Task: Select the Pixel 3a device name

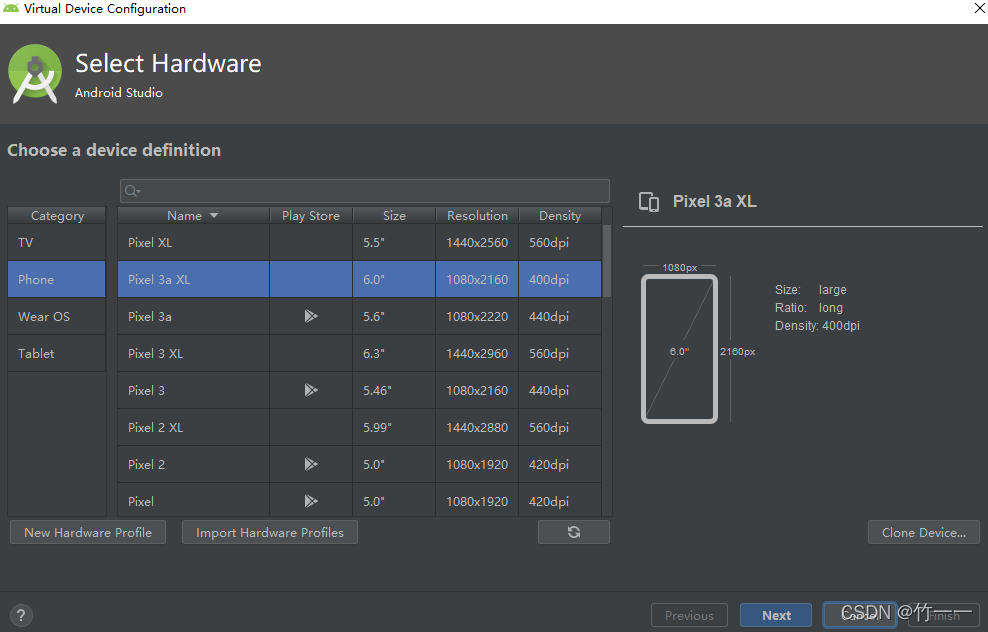Action: click(149, 316)
